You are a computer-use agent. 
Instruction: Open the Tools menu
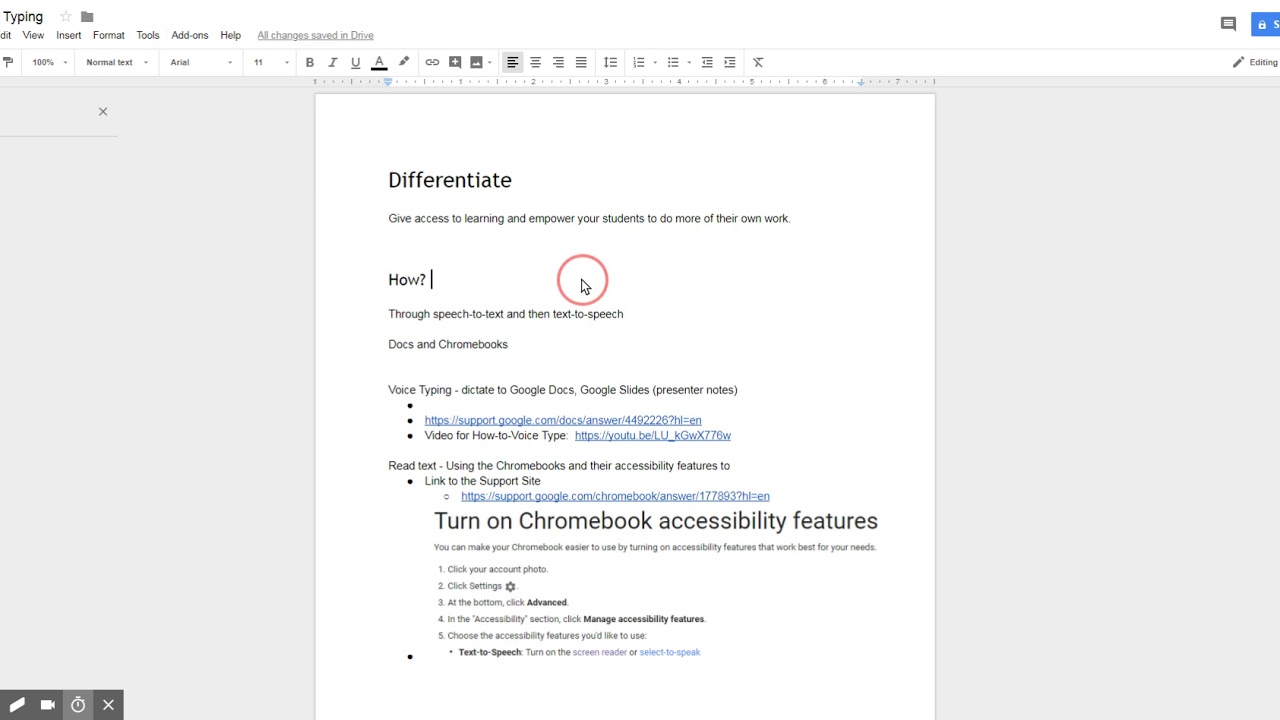tap(148, 35)
